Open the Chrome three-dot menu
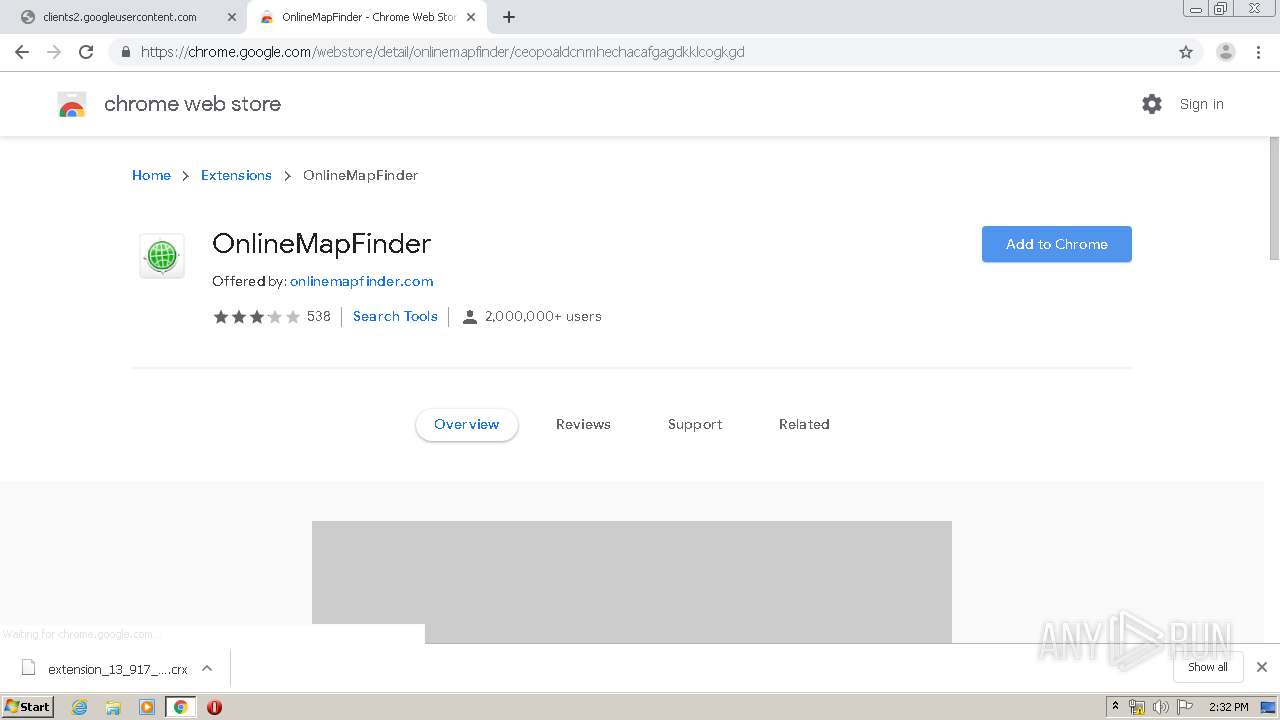This screenshot has height=720, width=1280. (1258, 52)
